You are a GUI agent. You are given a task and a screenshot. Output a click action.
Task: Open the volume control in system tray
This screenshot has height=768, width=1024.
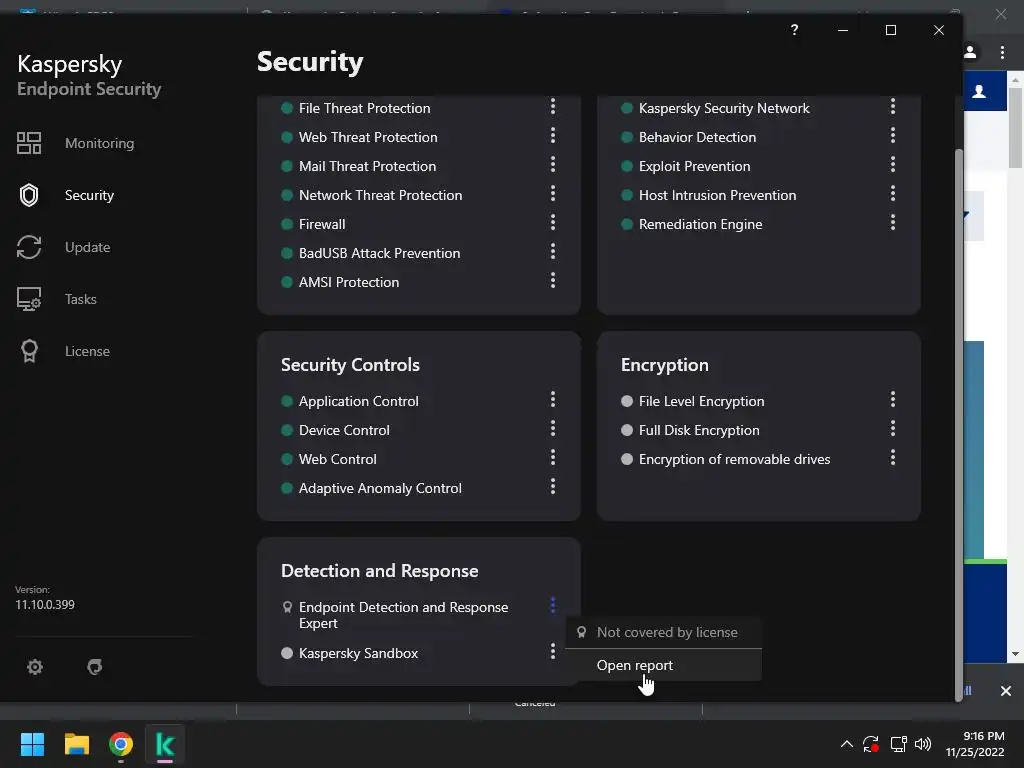pos(923,744)
